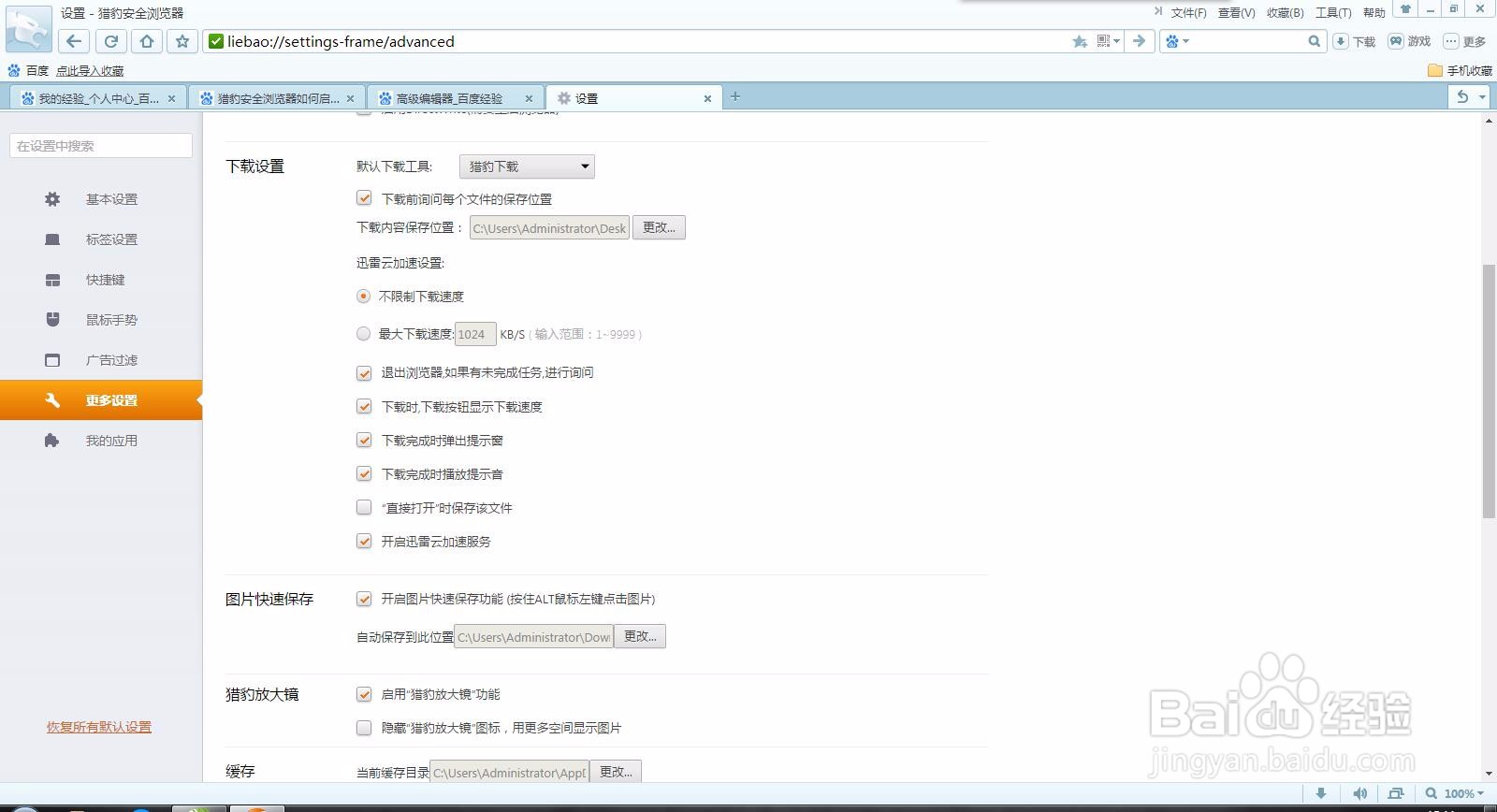Image resolution: width=1497 pixels, height=812 pixels.
Task: Enable save file on direct open (直接打开)
Action: (x=364, y=507)
